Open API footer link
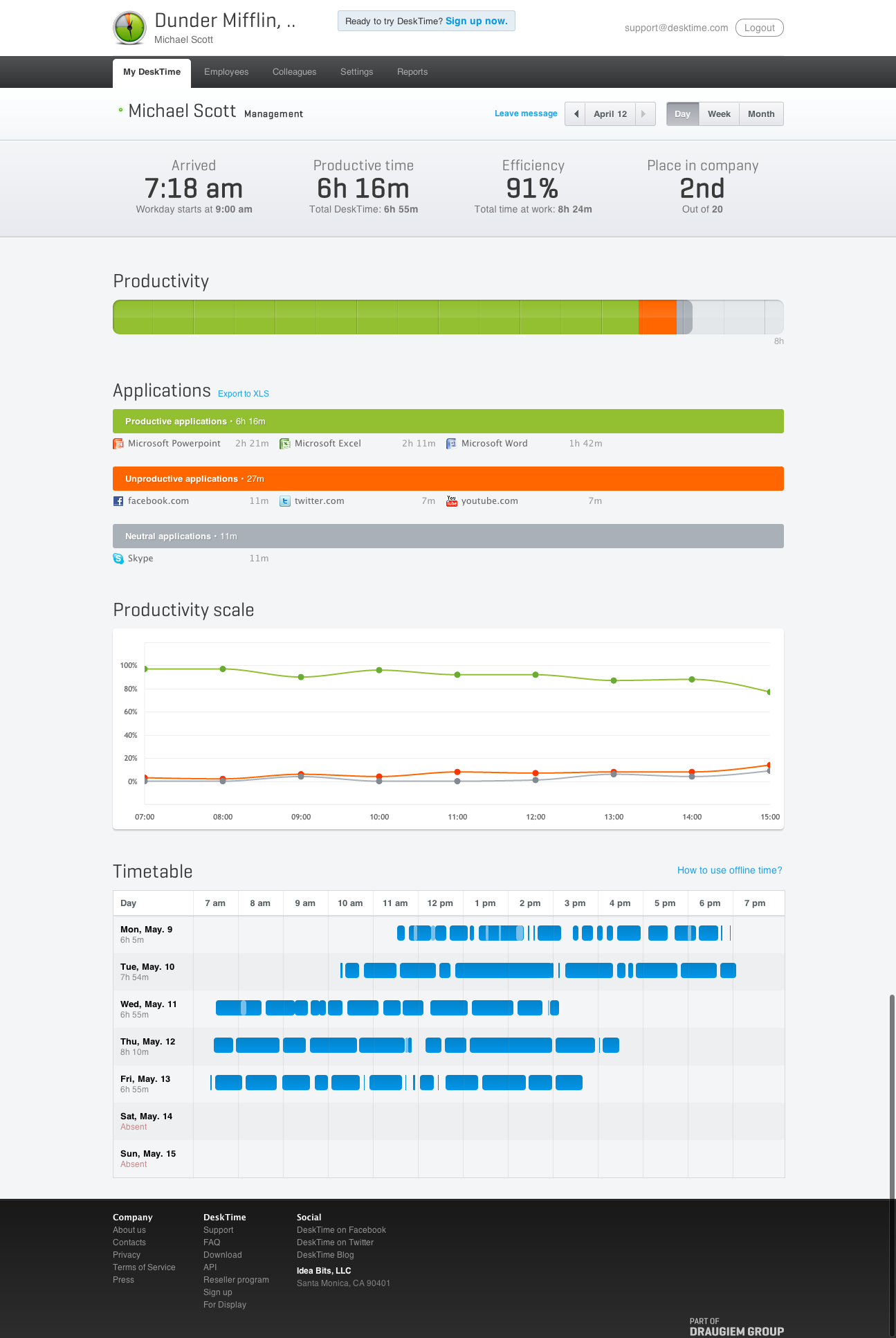 pos(210,1267)
